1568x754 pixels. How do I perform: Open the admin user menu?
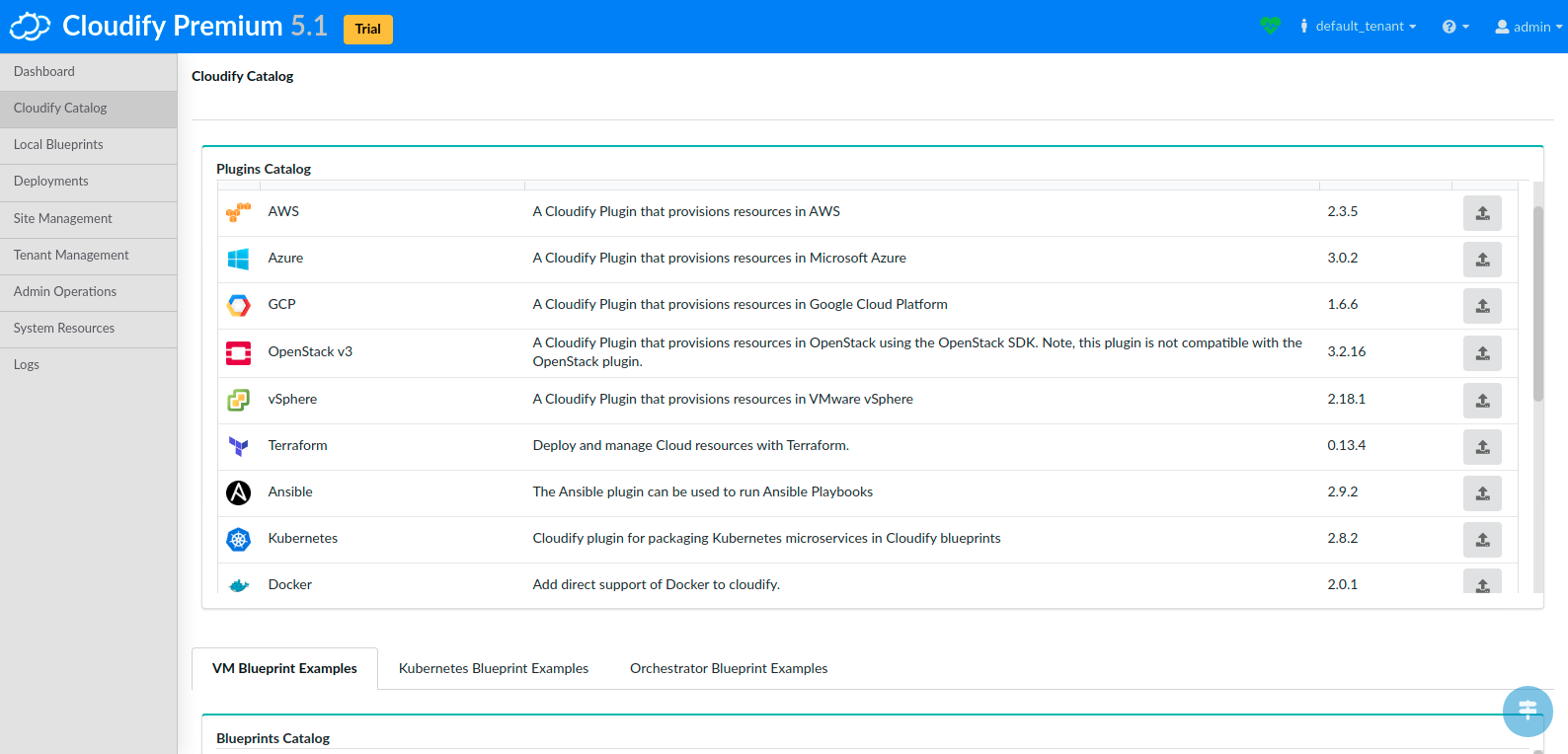(1529, 27)
